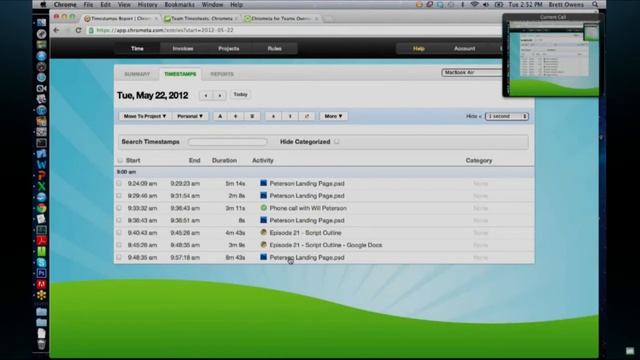Open the Reports tab
Screen dimensions: 640x360
point(222,74)
